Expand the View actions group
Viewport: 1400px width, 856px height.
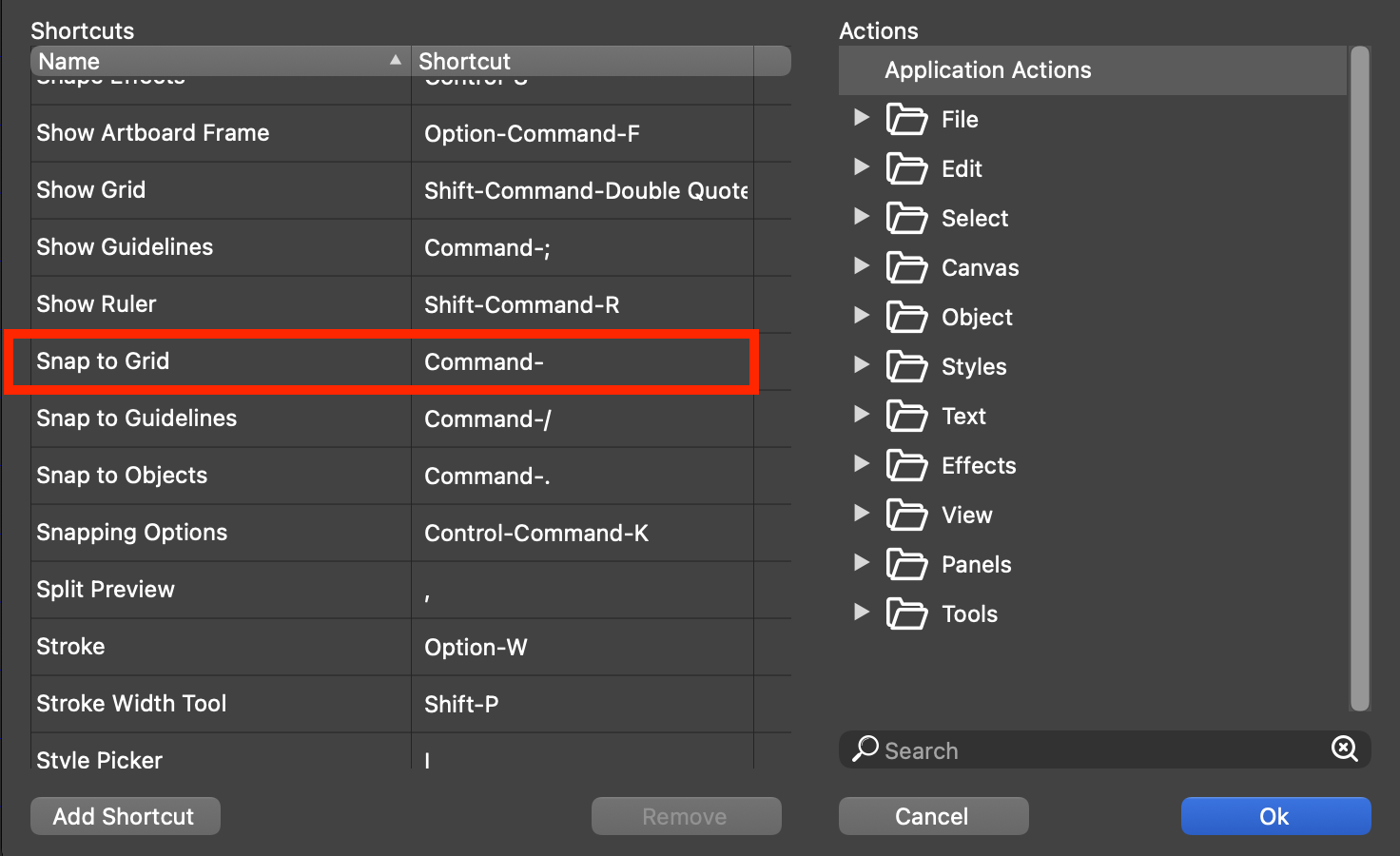click(x=862, y=514)
